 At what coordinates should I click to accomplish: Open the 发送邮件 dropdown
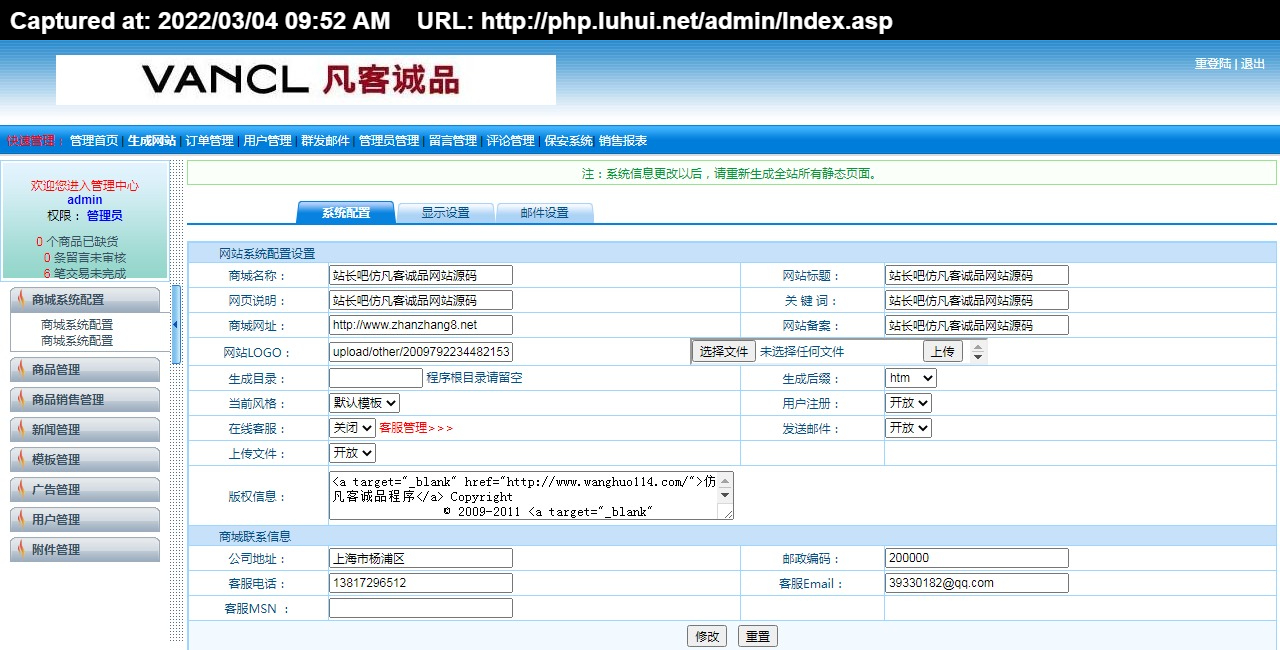[x=908, y=428]
